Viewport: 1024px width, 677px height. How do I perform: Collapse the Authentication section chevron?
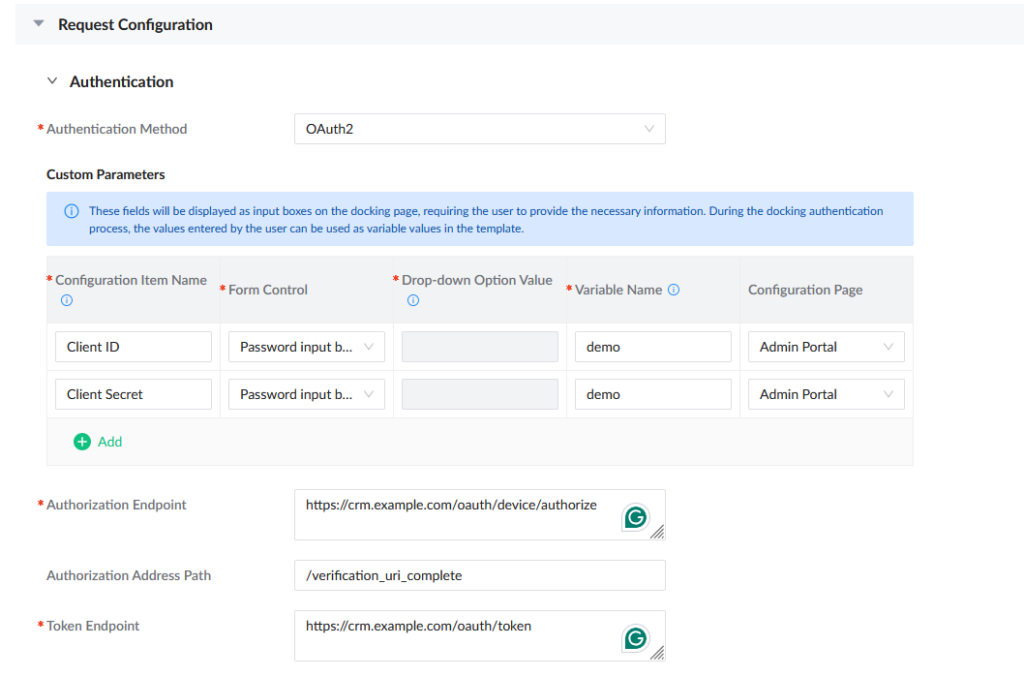pyautogui.click(x=52, y=81)
